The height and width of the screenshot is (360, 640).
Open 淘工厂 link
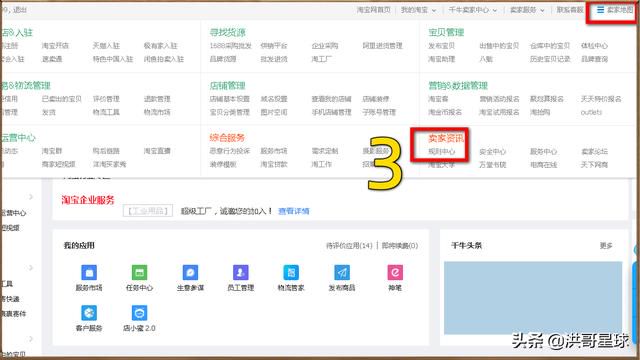point(322,59)
